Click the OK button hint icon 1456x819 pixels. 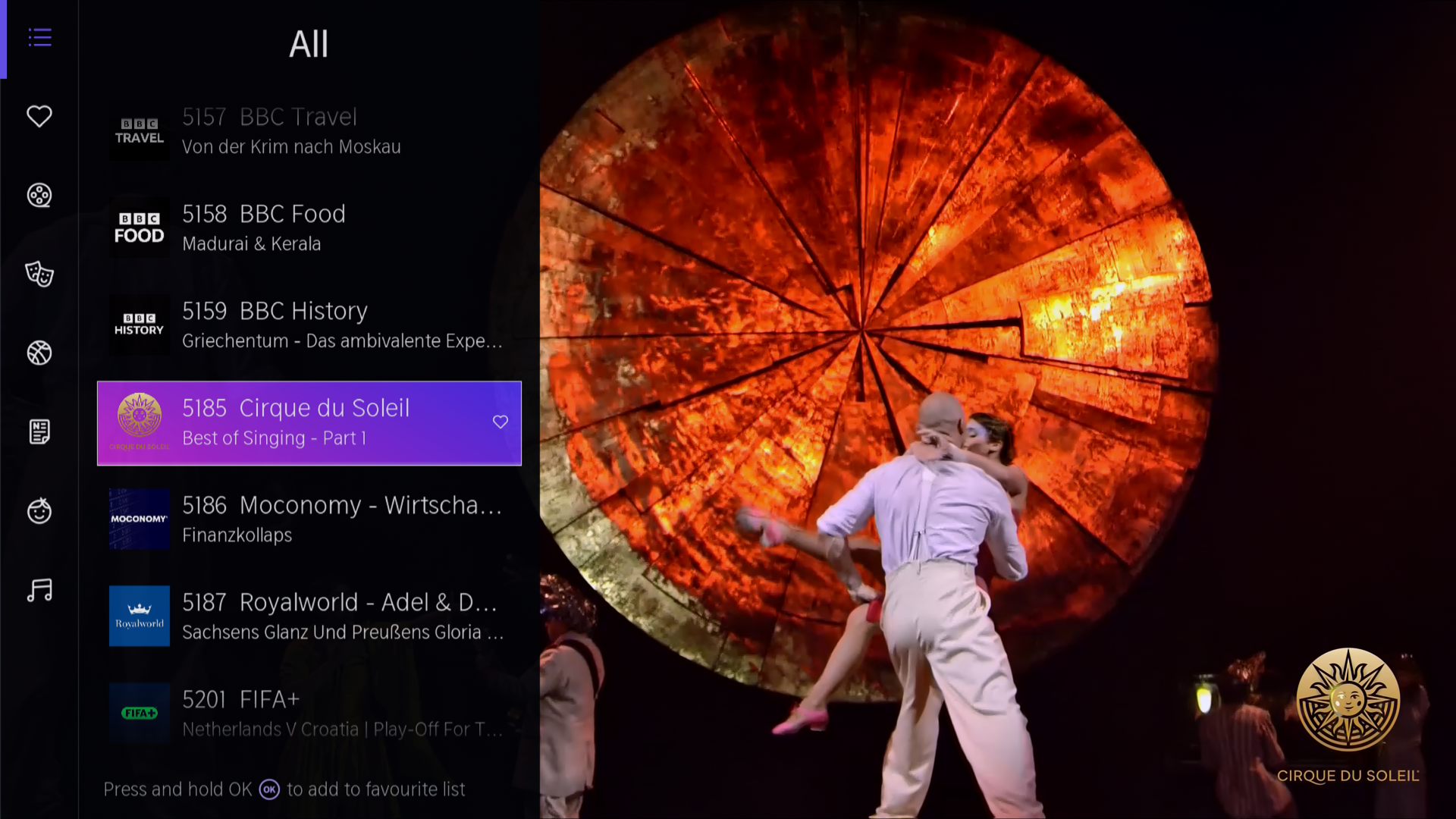[x=269, y=789]
